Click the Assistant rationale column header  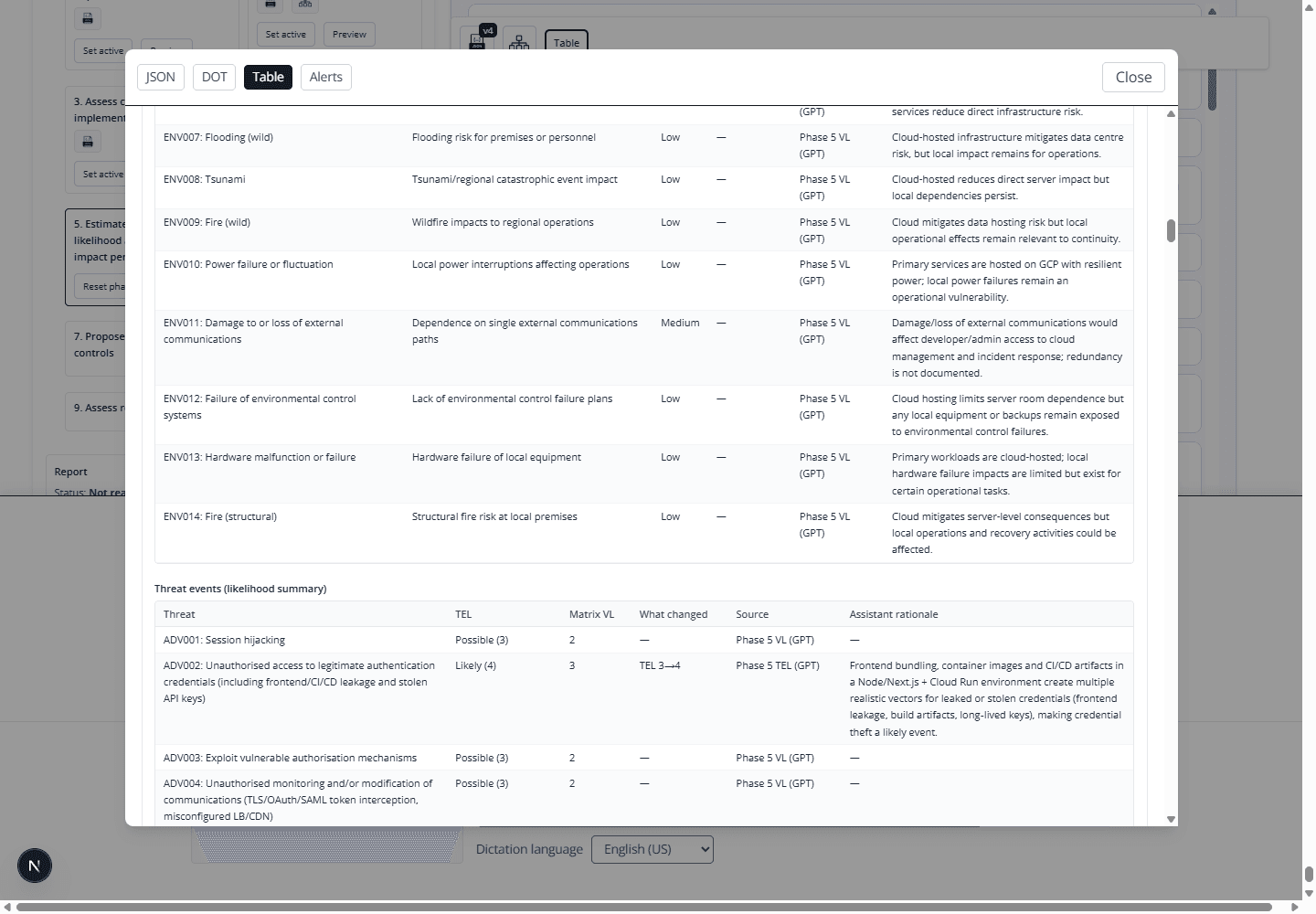coord(894,614)
